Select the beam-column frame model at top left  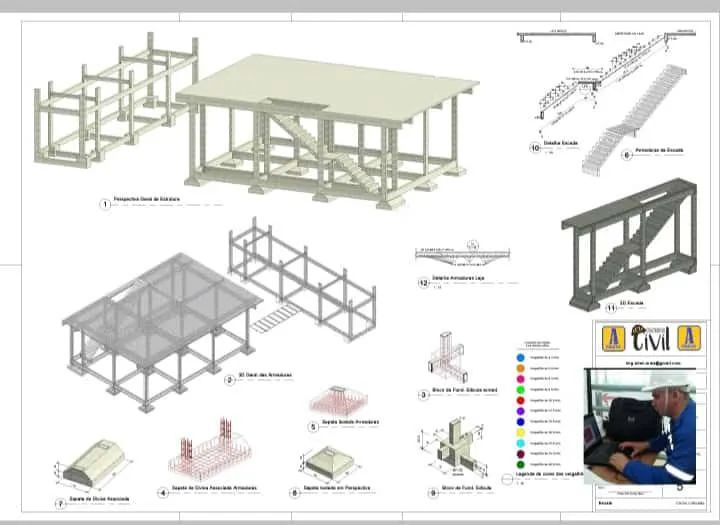pyautogui.click(x=115, y=100)
